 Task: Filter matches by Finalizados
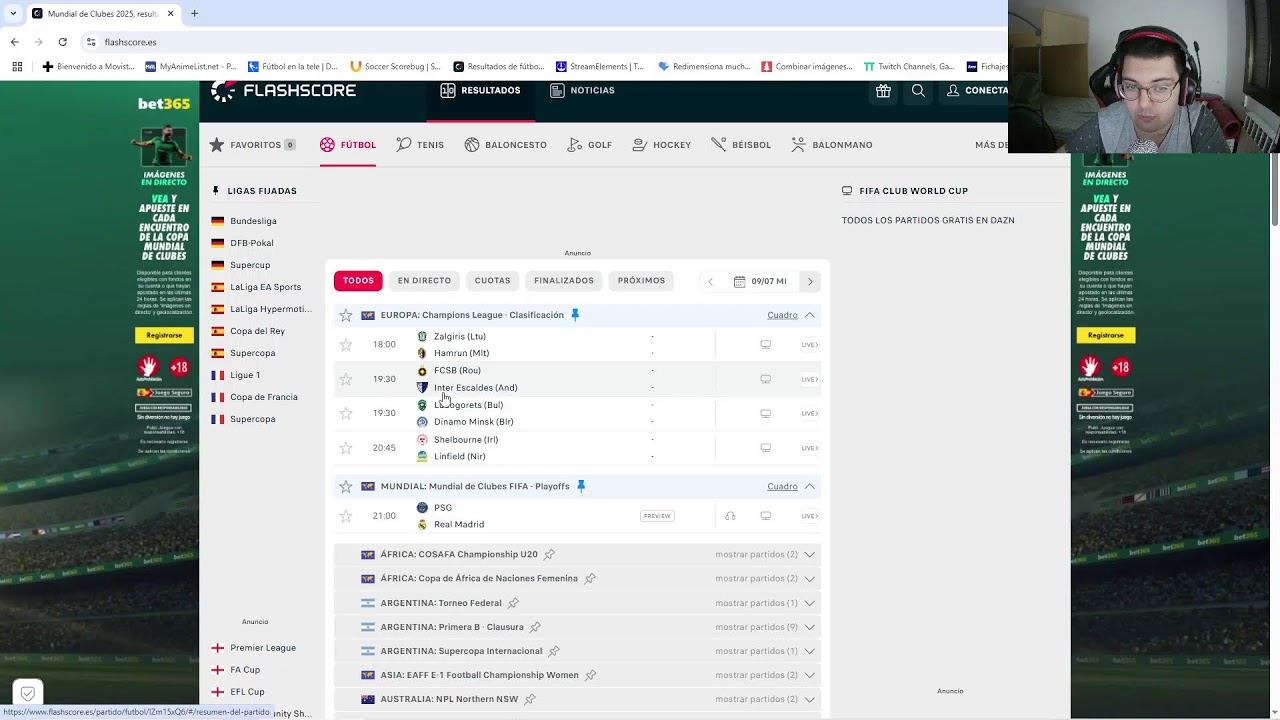pos(564,281)
